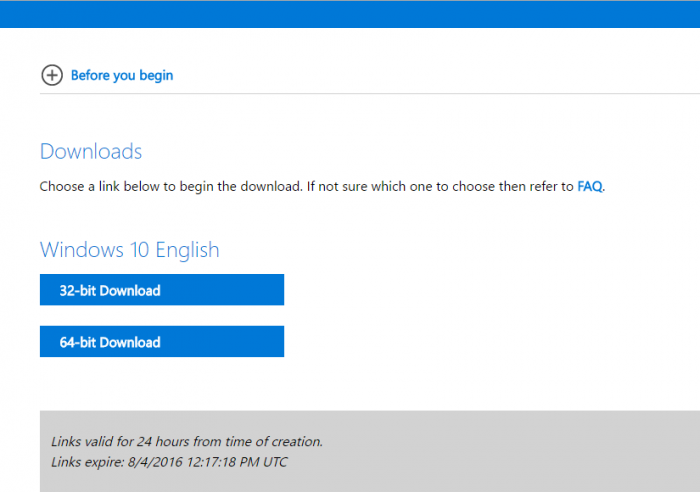Click the 'Choose a link below' instruction text
This screenshot has width=700, height=492.
(322, 186)
